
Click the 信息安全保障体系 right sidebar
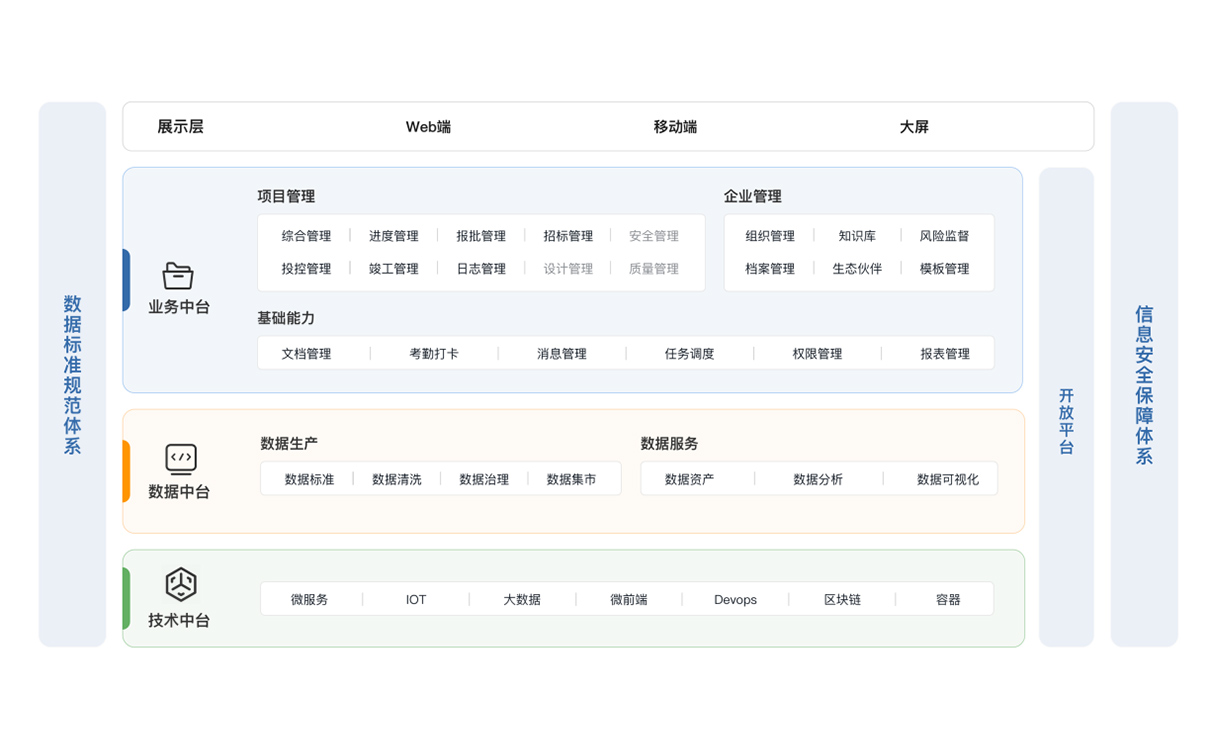pyautogui.click(x=1144, y=385)
